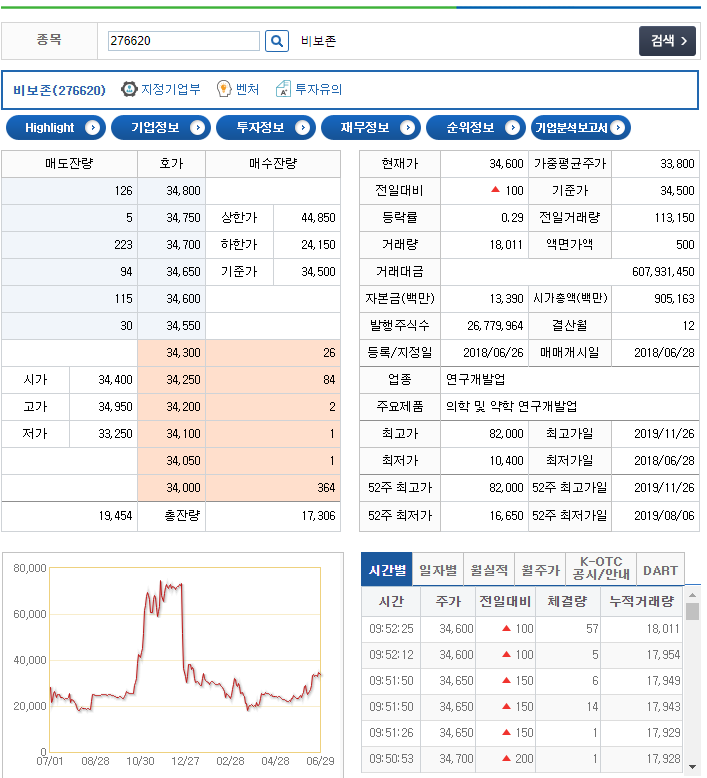
Task: Click the arrow icon on 재무정보 button
Action: (407, 128)
